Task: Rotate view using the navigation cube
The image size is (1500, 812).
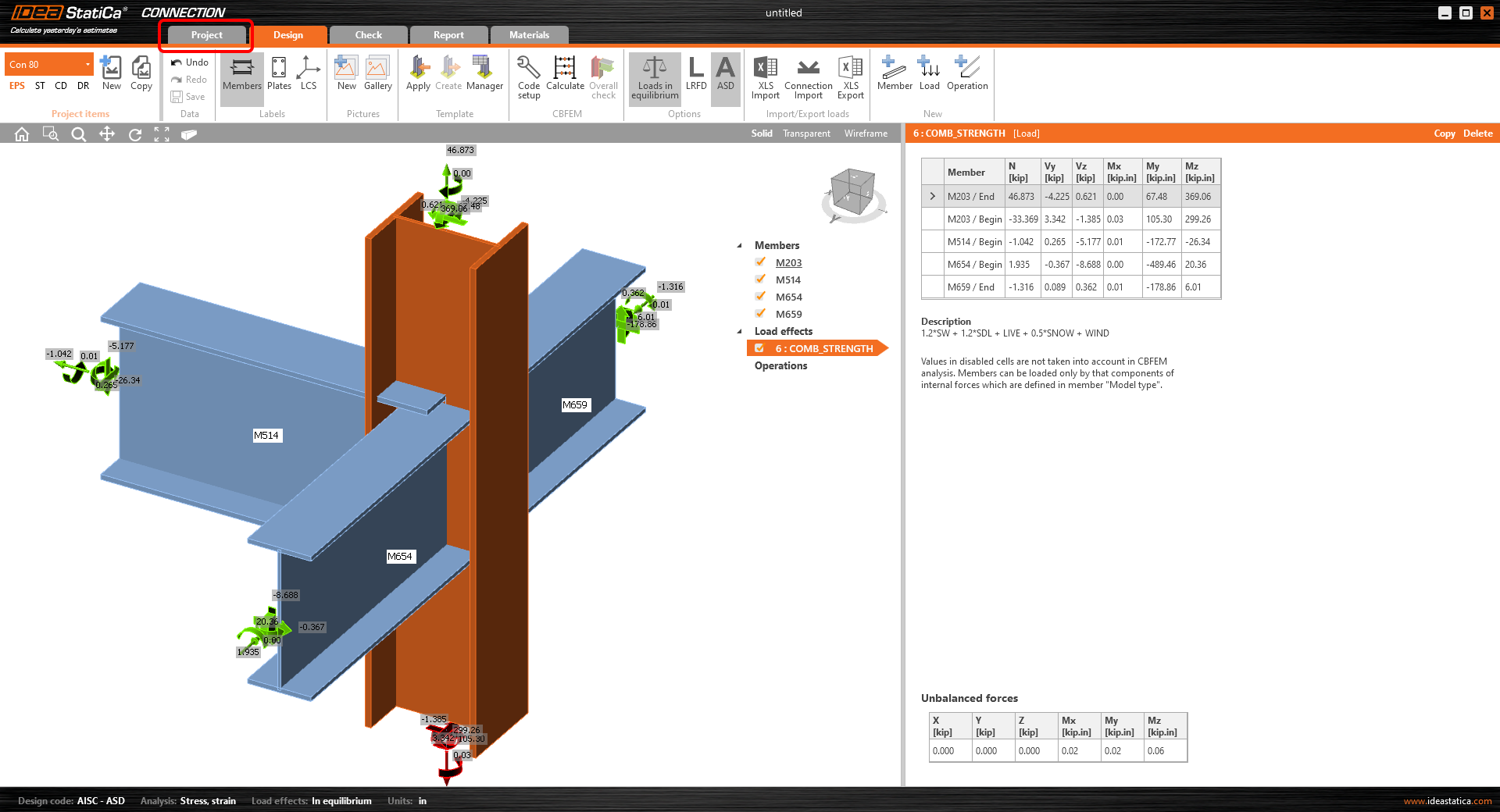Action: pos(852,193)
